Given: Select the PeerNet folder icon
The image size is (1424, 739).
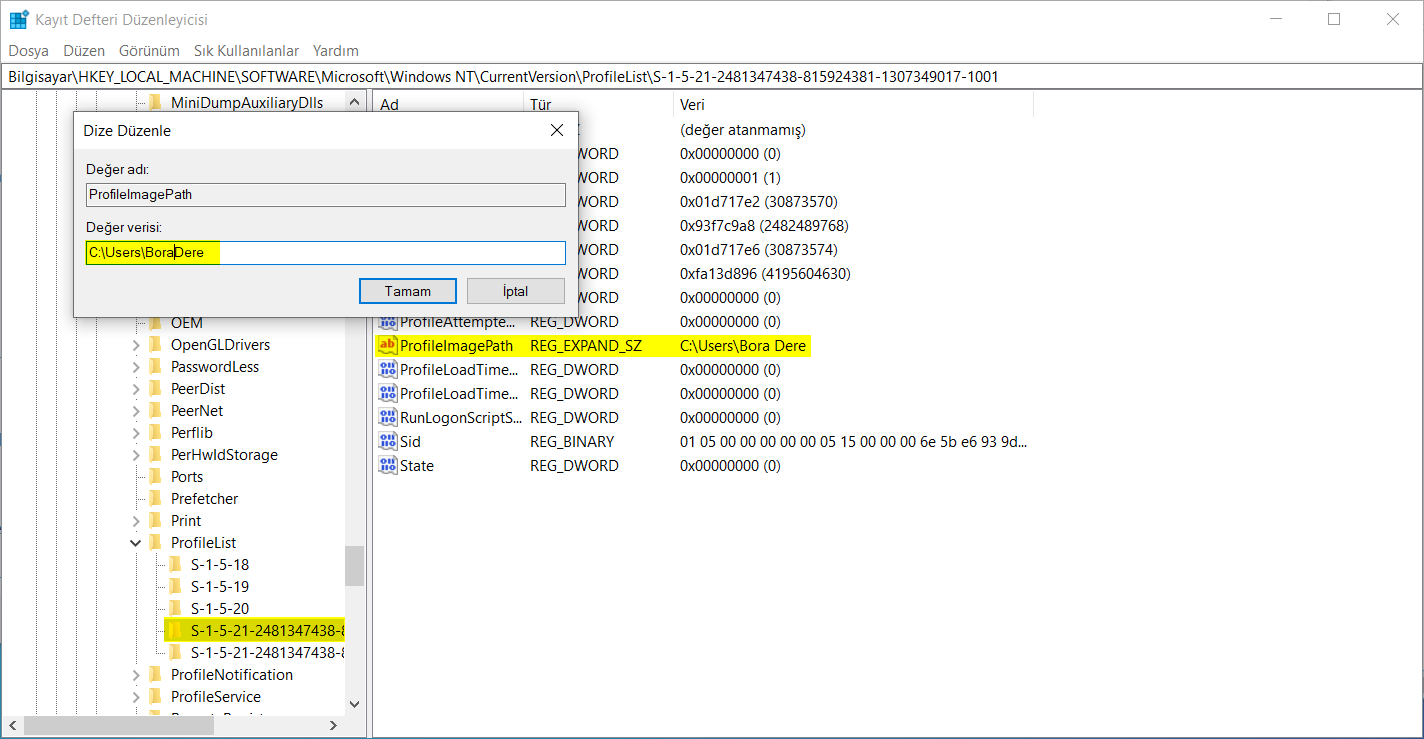Looking at the screenshot, I should point(155,411).
